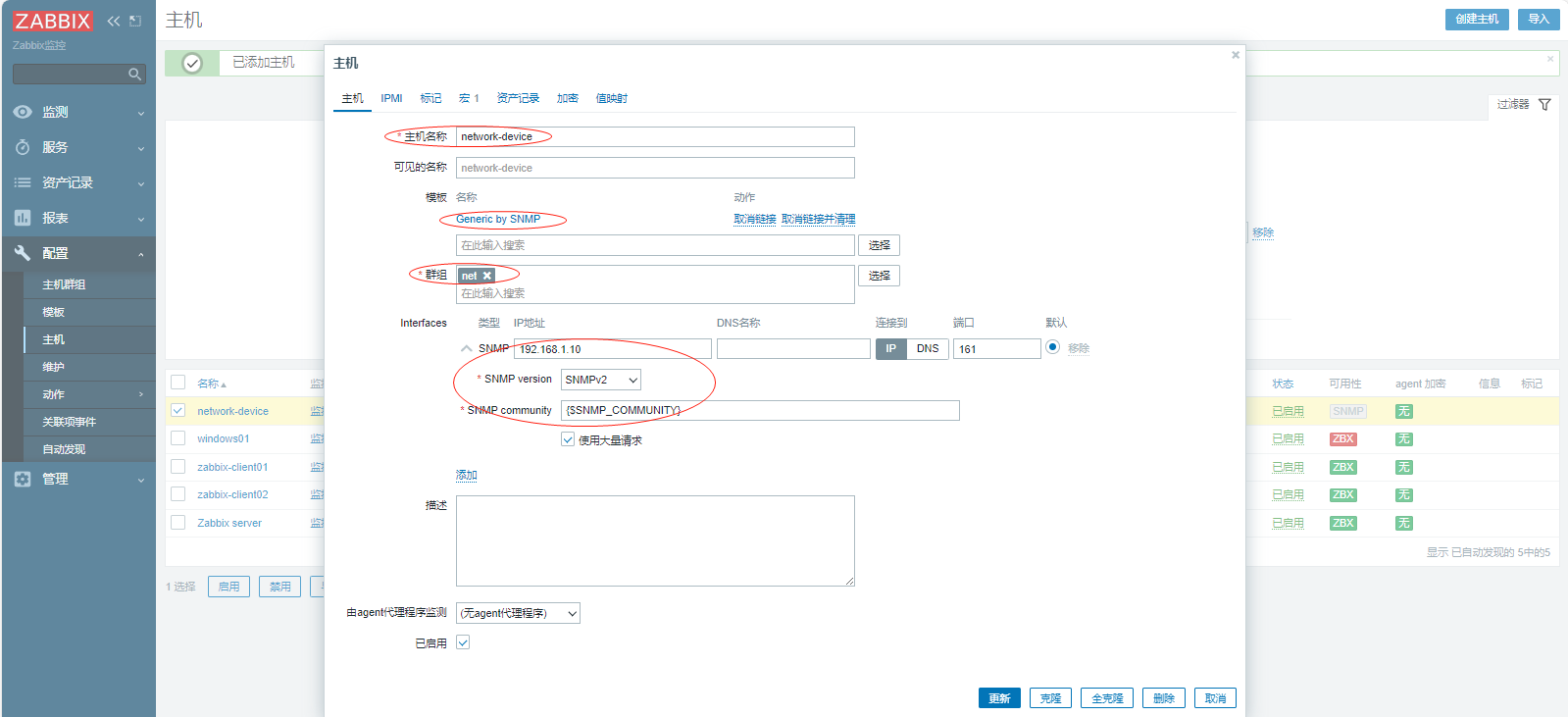Select the default interface radio button

tap(1052, 347)
